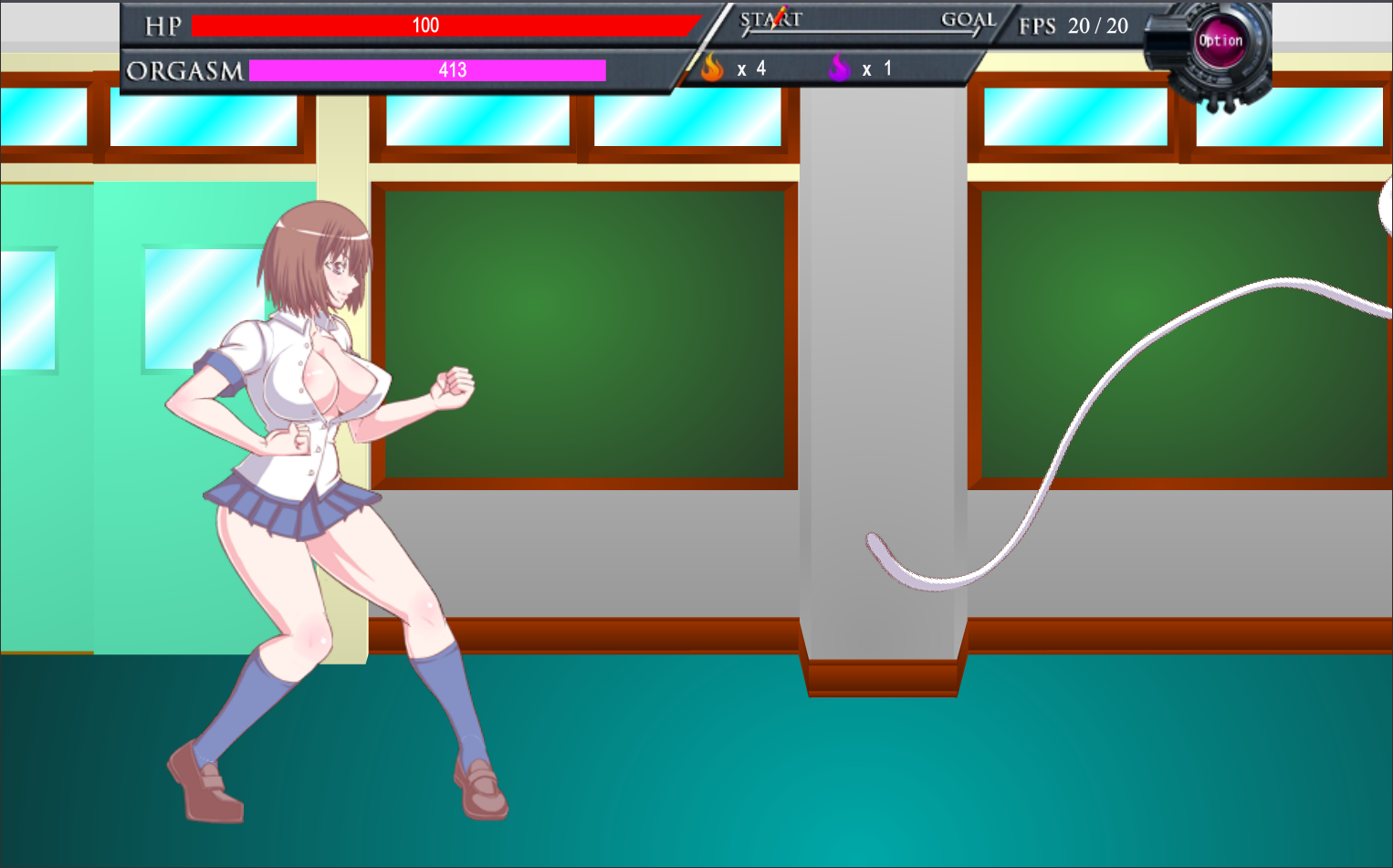Click the purple flame icon
The width and height of the screenshot is (1393, 868).
click(839, 68)
